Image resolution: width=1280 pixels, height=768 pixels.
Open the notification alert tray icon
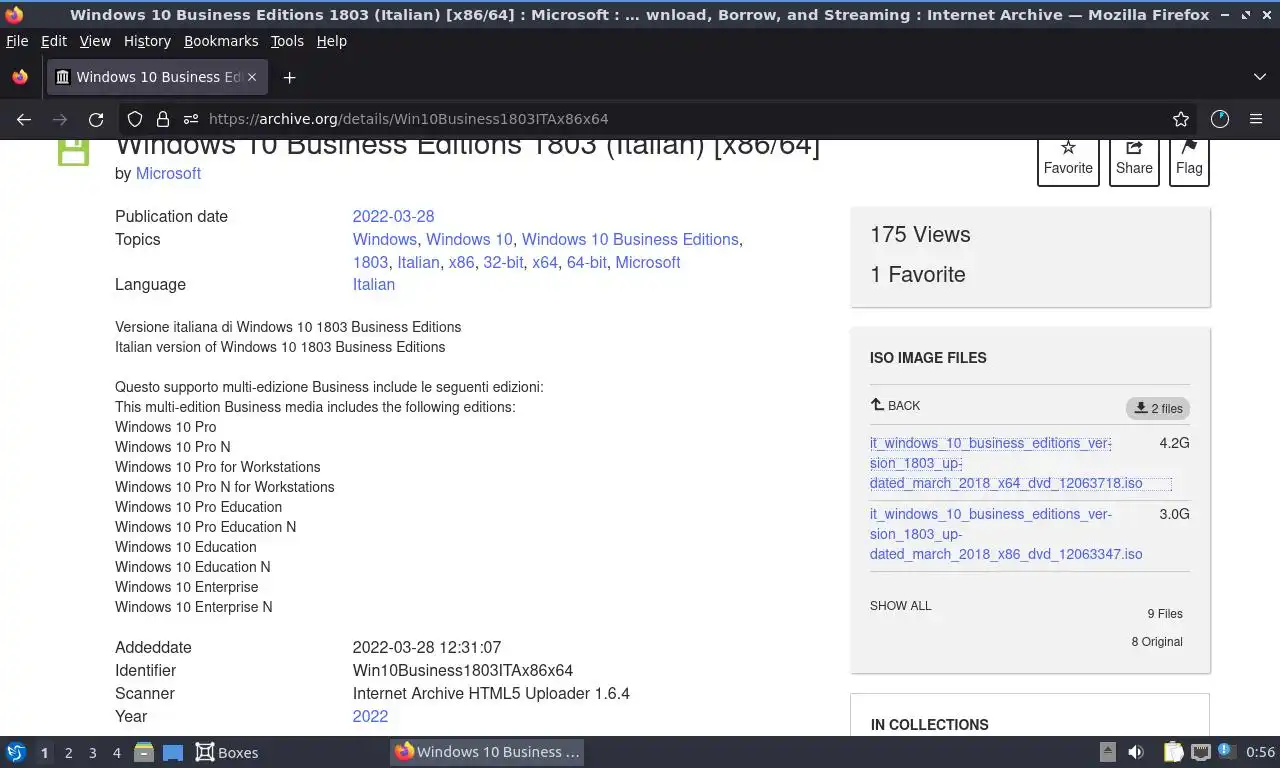point(1225,751)
